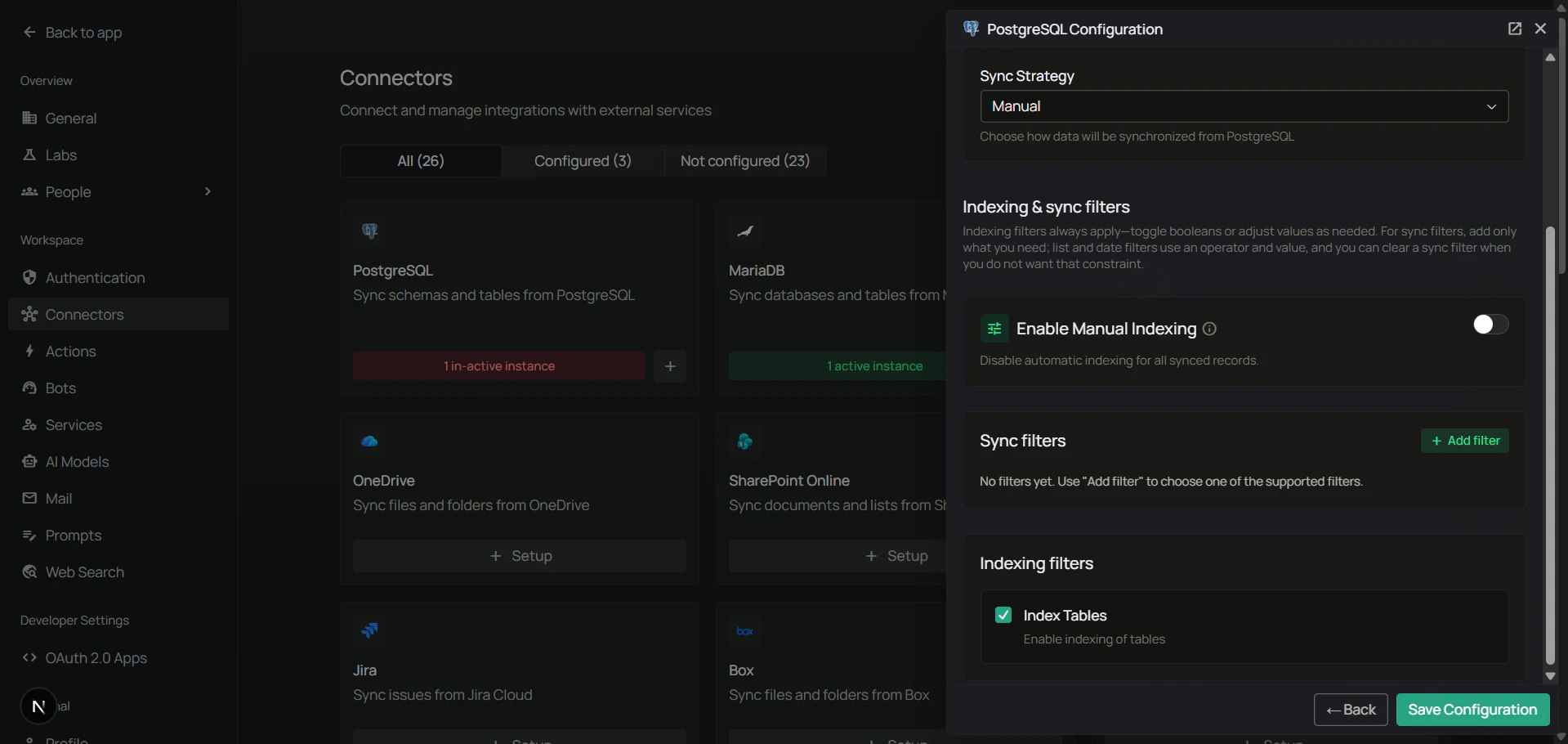Click the SharePoint Online Setup button
Image resolution: width=1568 pixels, height=744 pixels.
[x=837, y=556]
